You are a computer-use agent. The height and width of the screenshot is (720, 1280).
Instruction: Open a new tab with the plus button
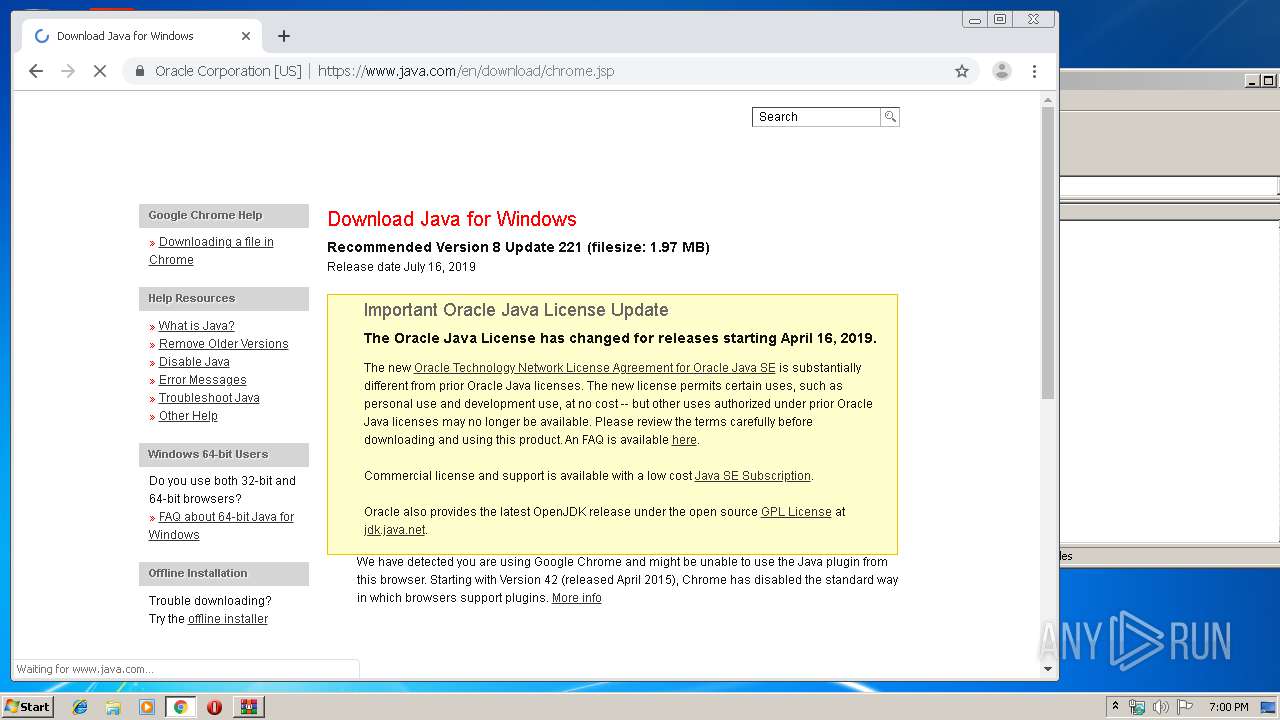pos(284,36)
